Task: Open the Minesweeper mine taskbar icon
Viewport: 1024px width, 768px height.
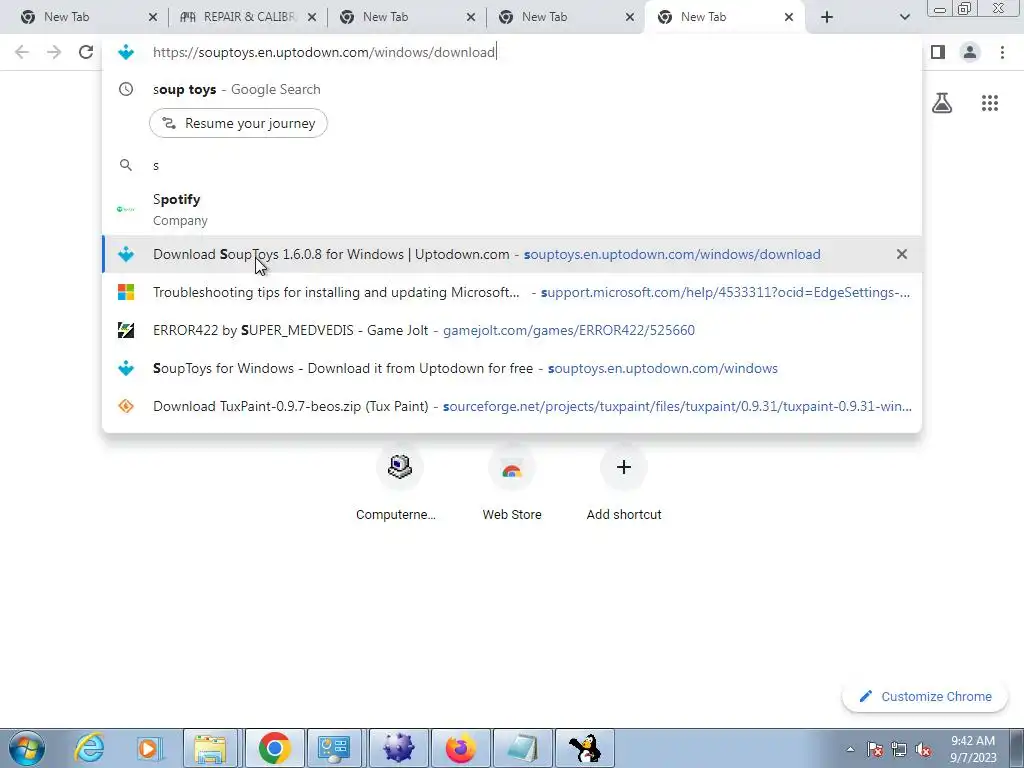Action: coord(398,748)
